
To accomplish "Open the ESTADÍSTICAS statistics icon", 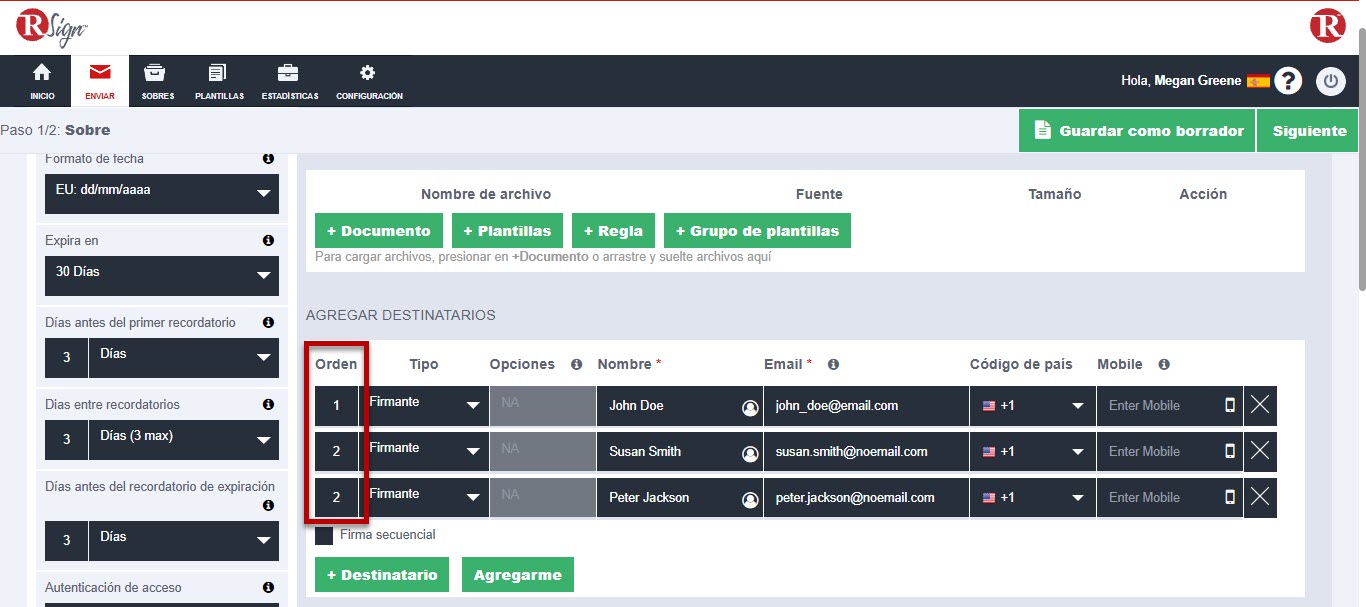I will (x=287, y=80).
